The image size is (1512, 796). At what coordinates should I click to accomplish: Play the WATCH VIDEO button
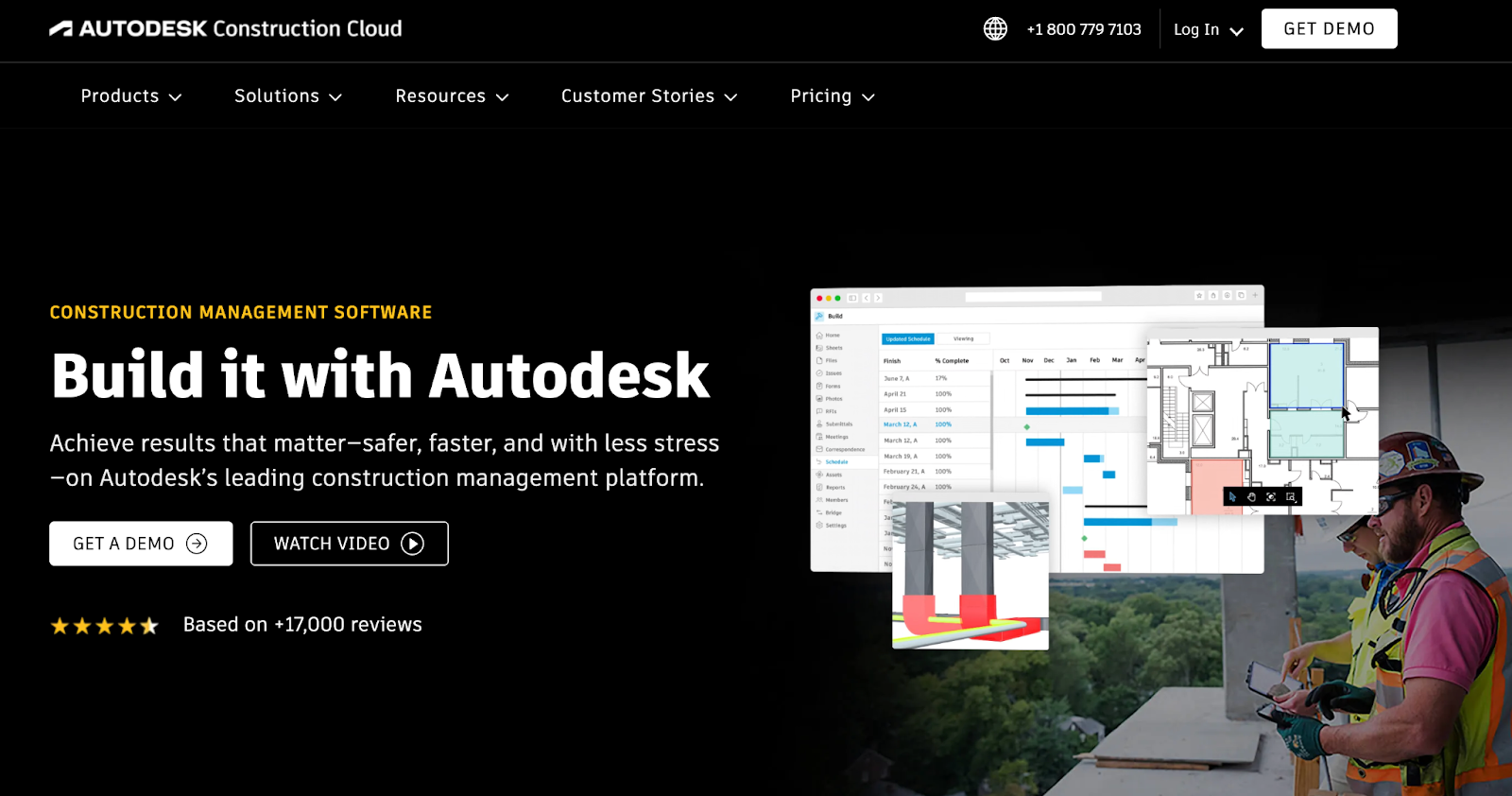coord(349,544)
